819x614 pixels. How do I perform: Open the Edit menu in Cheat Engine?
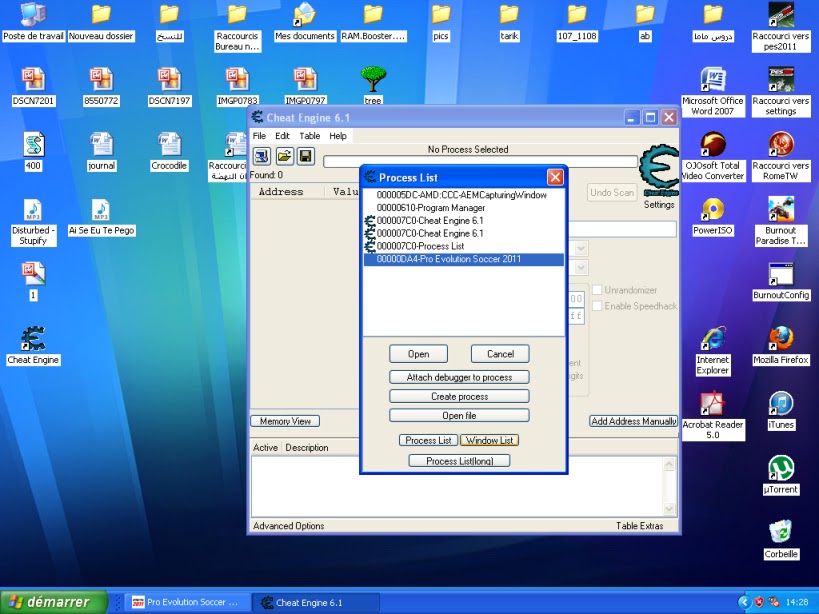pos(282,136)
